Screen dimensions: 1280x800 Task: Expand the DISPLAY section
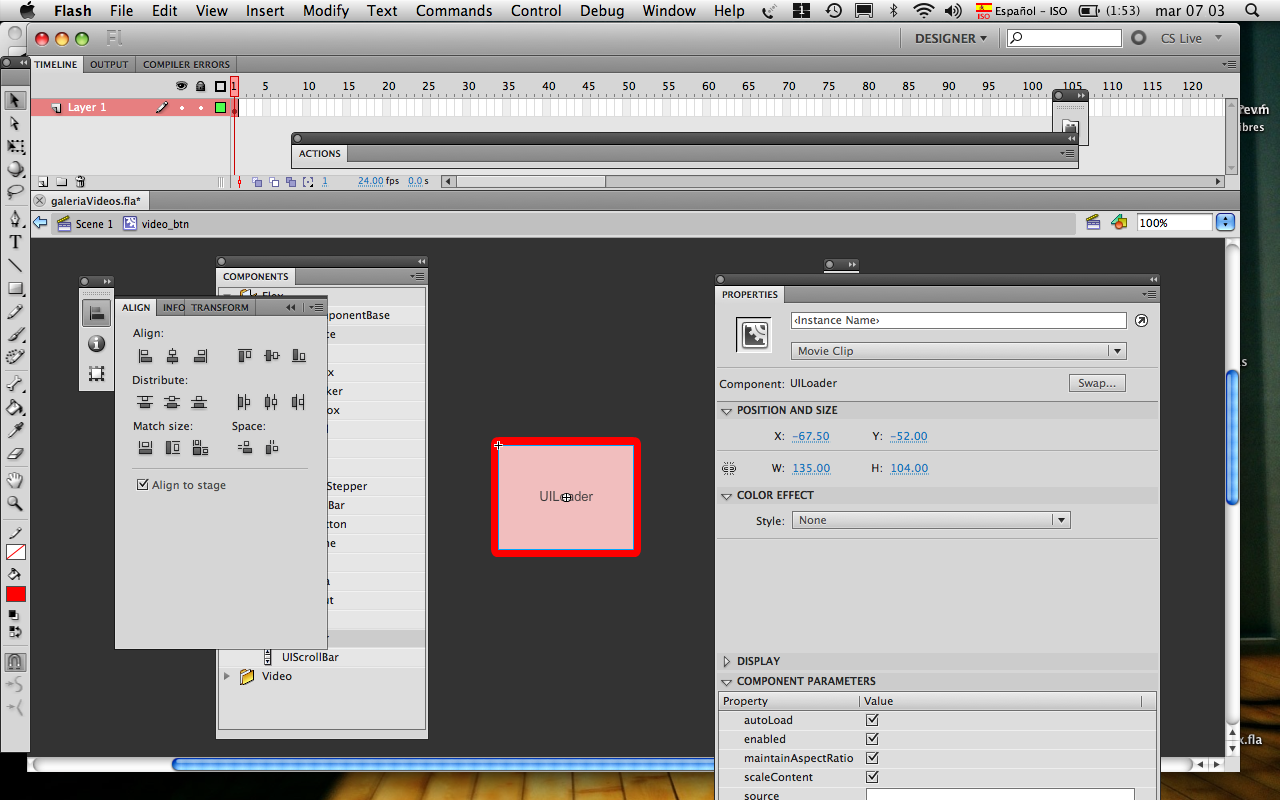pyautogui.click(x=727, y=661)
